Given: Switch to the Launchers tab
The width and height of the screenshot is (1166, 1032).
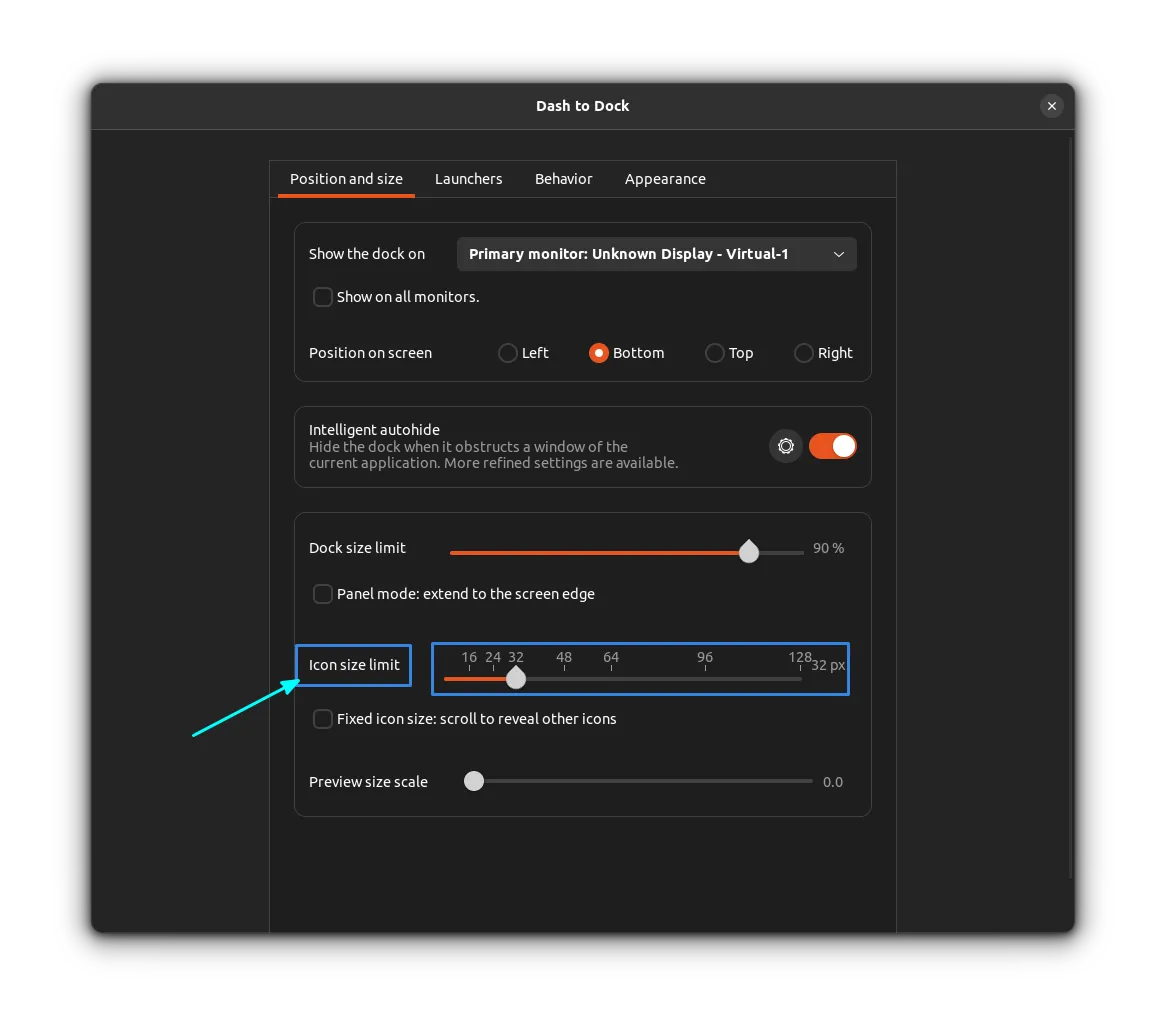Looking at the screenshot, I should [468, 179].
